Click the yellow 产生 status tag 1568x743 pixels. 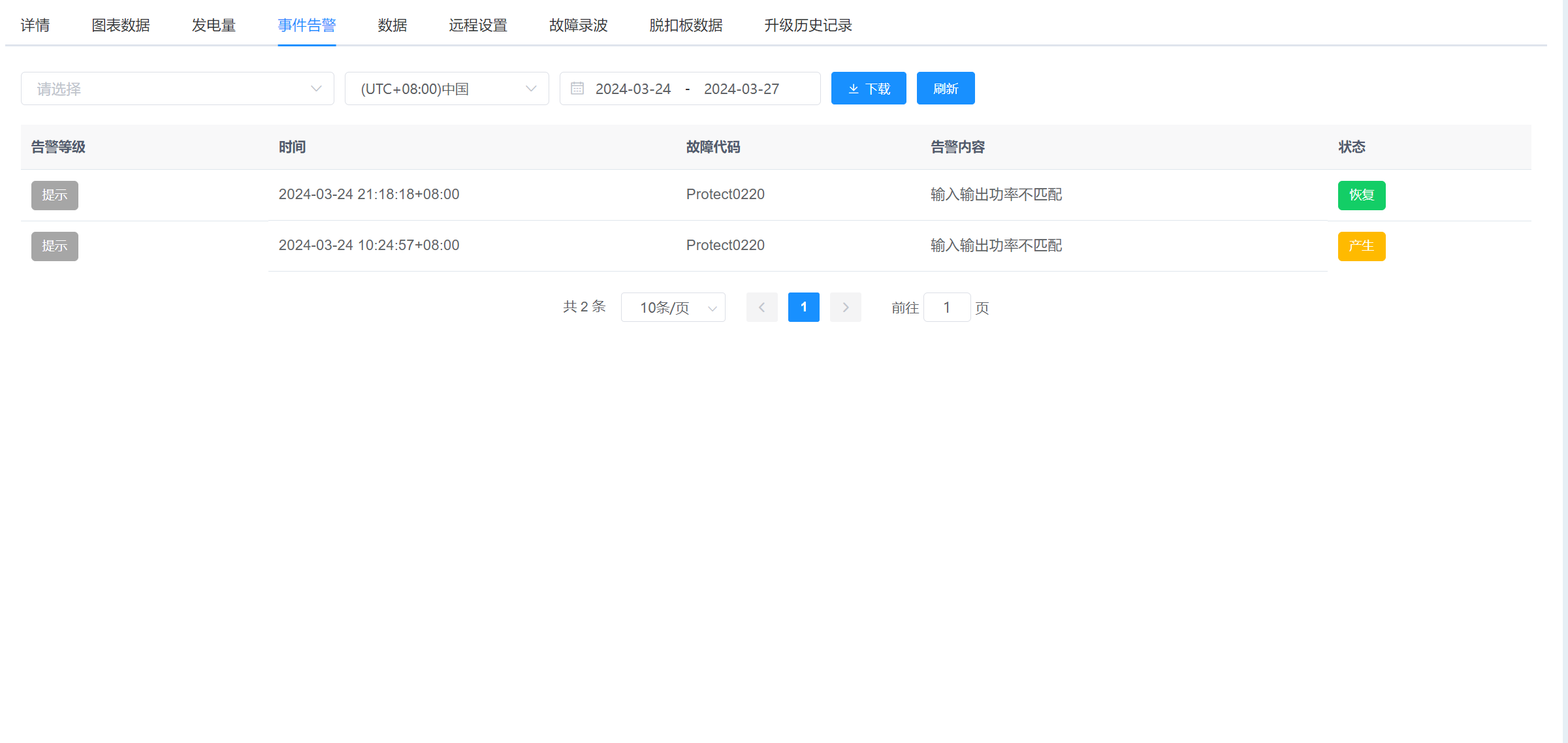tap(1362, 246)
